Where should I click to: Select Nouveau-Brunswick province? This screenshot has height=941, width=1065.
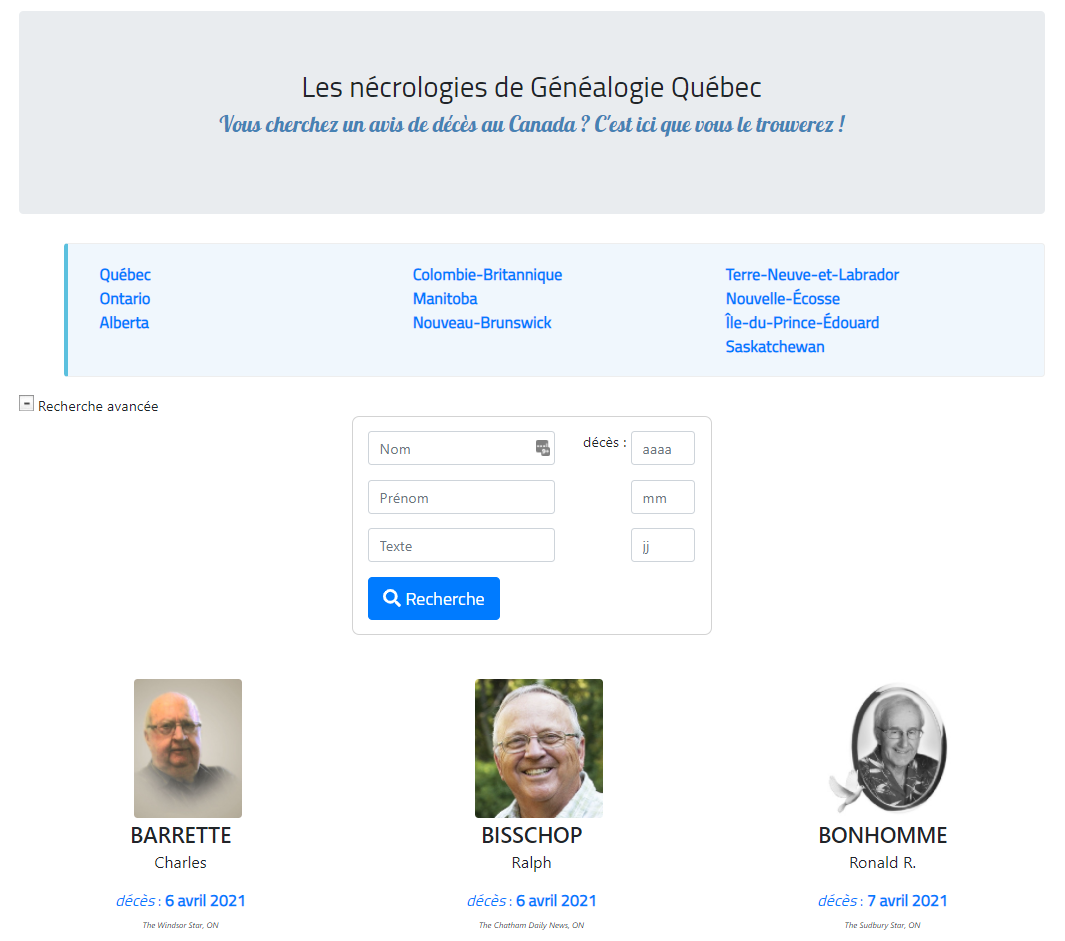(x=482, y=323)
